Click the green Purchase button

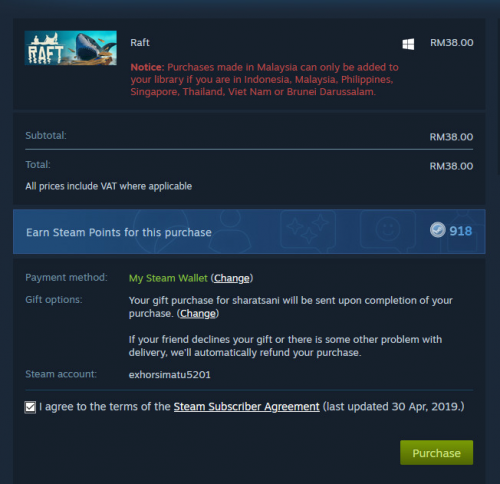[436, 453]
